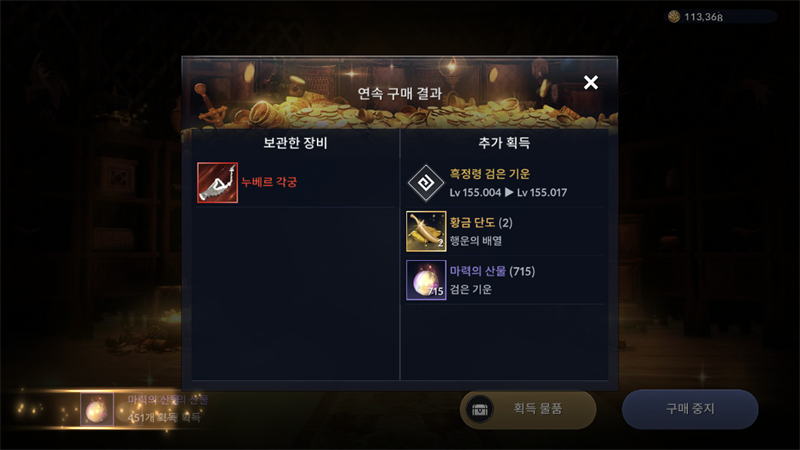This screenshot has height=450, width=800.
Task: Click the 흑정령 검은 기운 entry title
Action: 490,174
